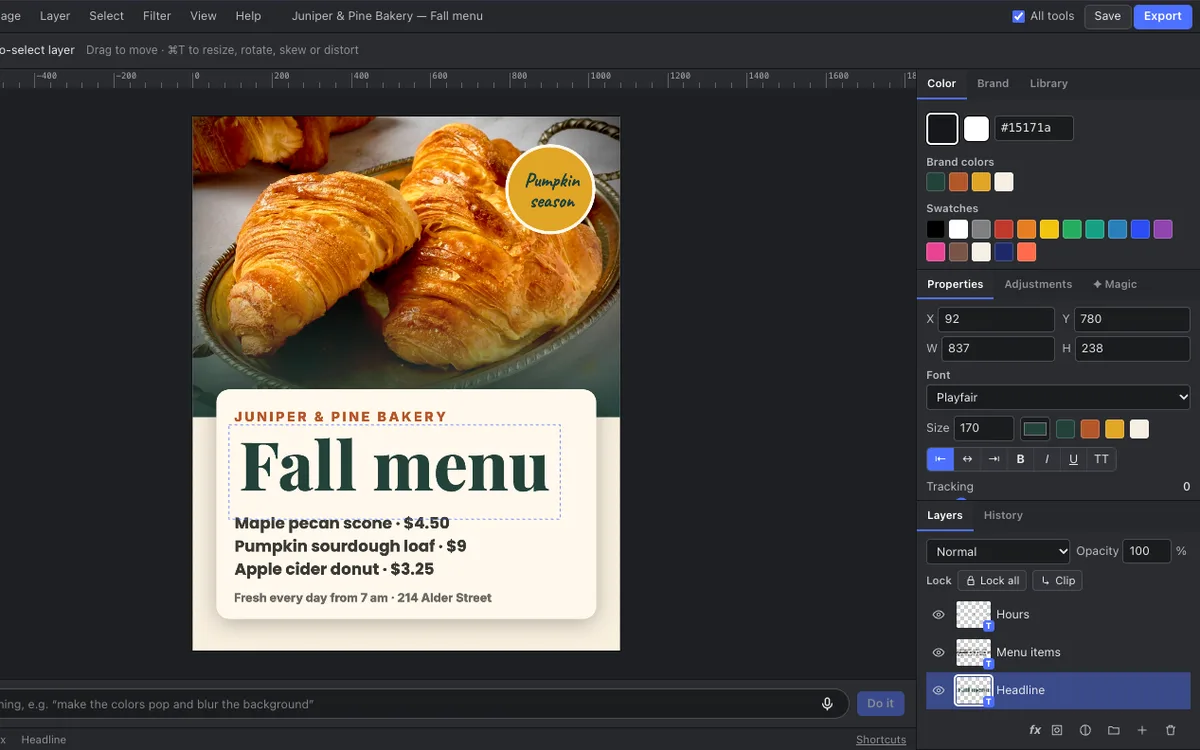Toggle bold formatting

tap(1021, 459)
